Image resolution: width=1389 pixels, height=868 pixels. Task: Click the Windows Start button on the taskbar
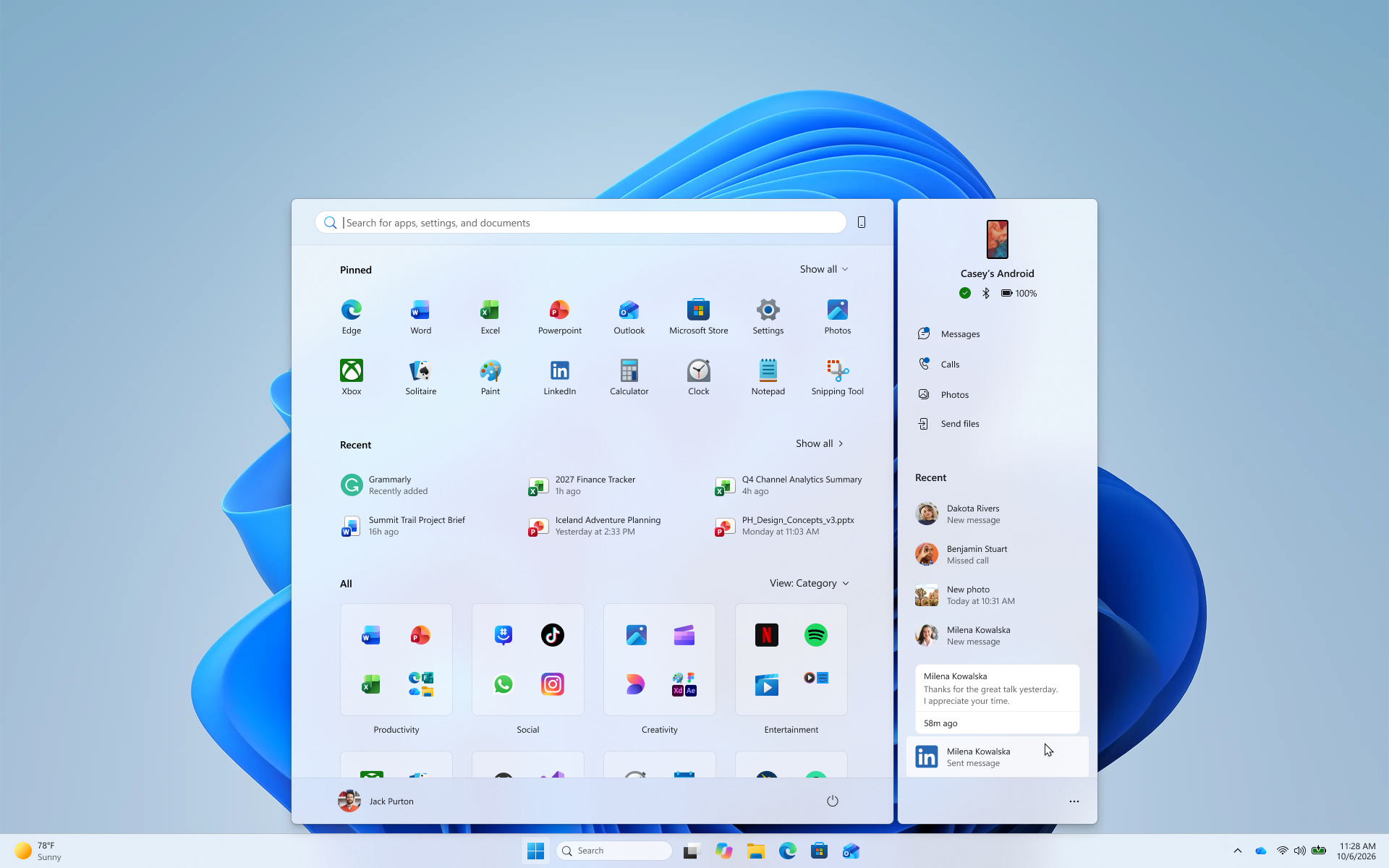tap(536, 851)
